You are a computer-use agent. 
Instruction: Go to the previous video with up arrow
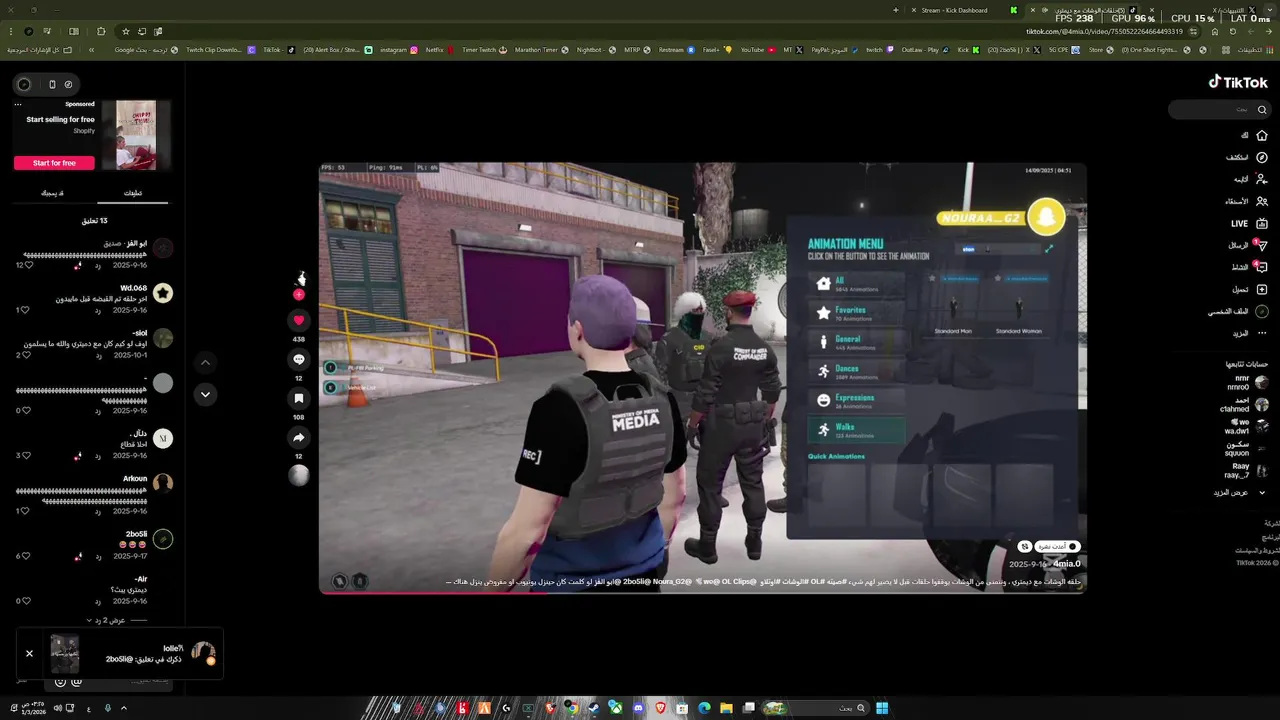coord(205,362)
